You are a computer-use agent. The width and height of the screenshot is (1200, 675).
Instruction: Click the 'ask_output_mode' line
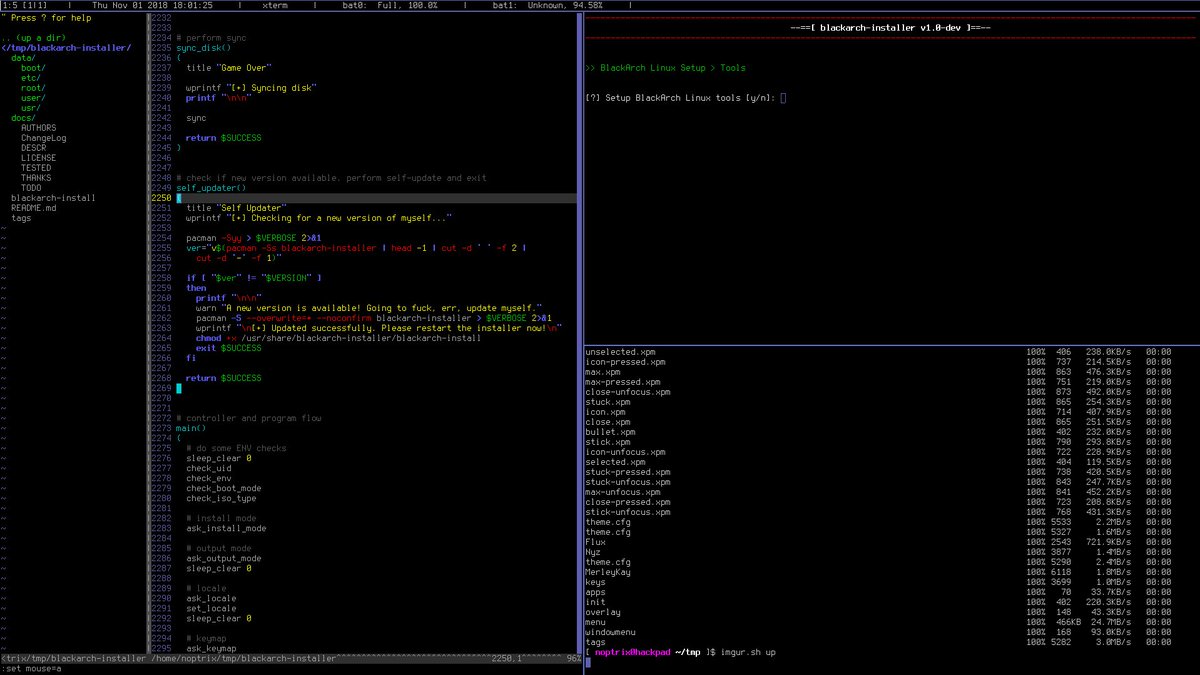coord(224,558)
